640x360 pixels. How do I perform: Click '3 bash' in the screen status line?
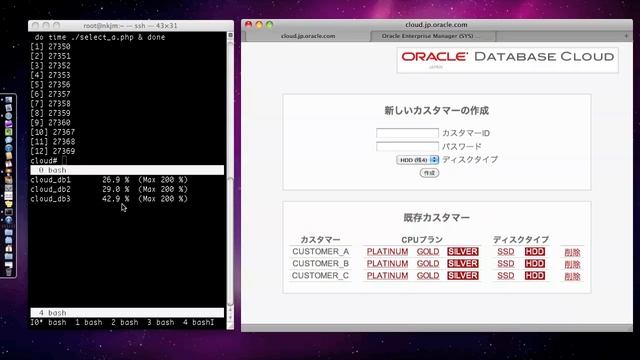(x=160, y=322)
